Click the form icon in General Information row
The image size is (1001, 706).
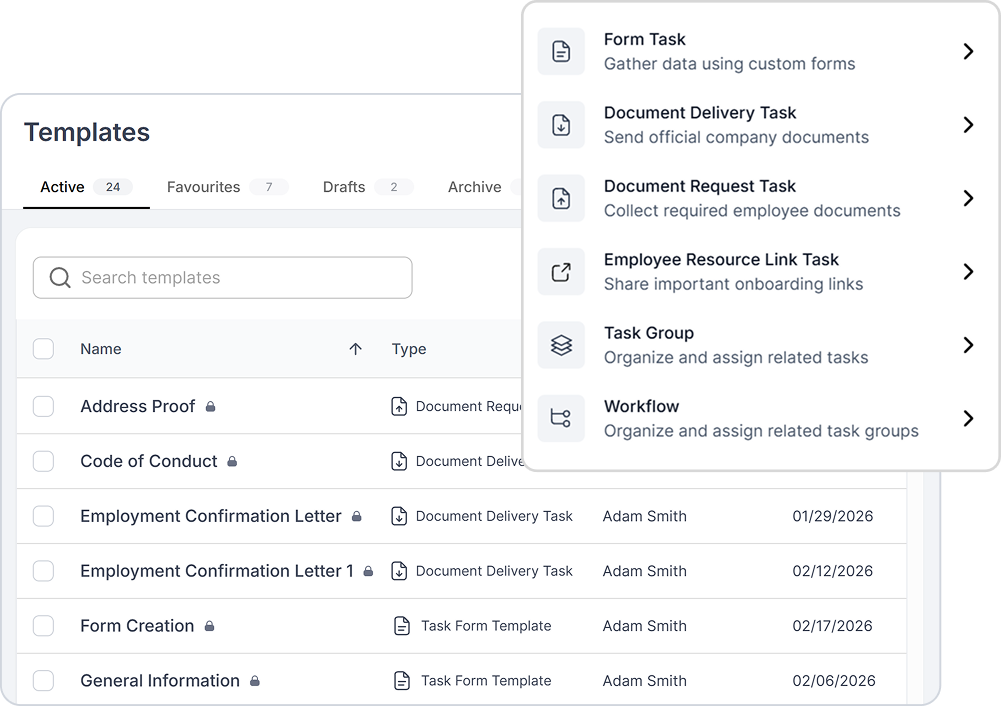tap(402, 681)
